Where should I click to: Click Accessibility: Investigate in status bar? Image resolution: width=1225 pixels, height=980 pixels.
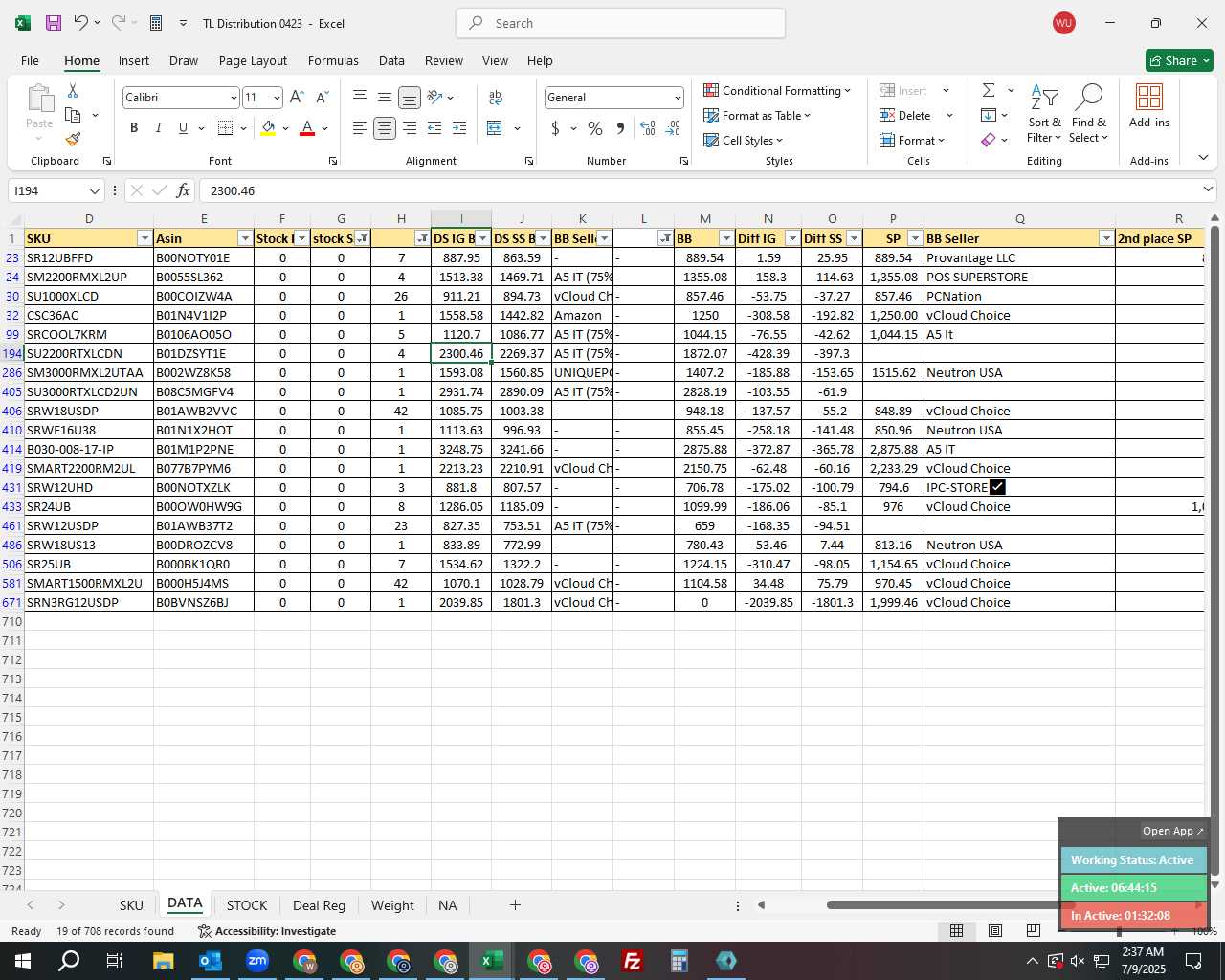(267, 931)
